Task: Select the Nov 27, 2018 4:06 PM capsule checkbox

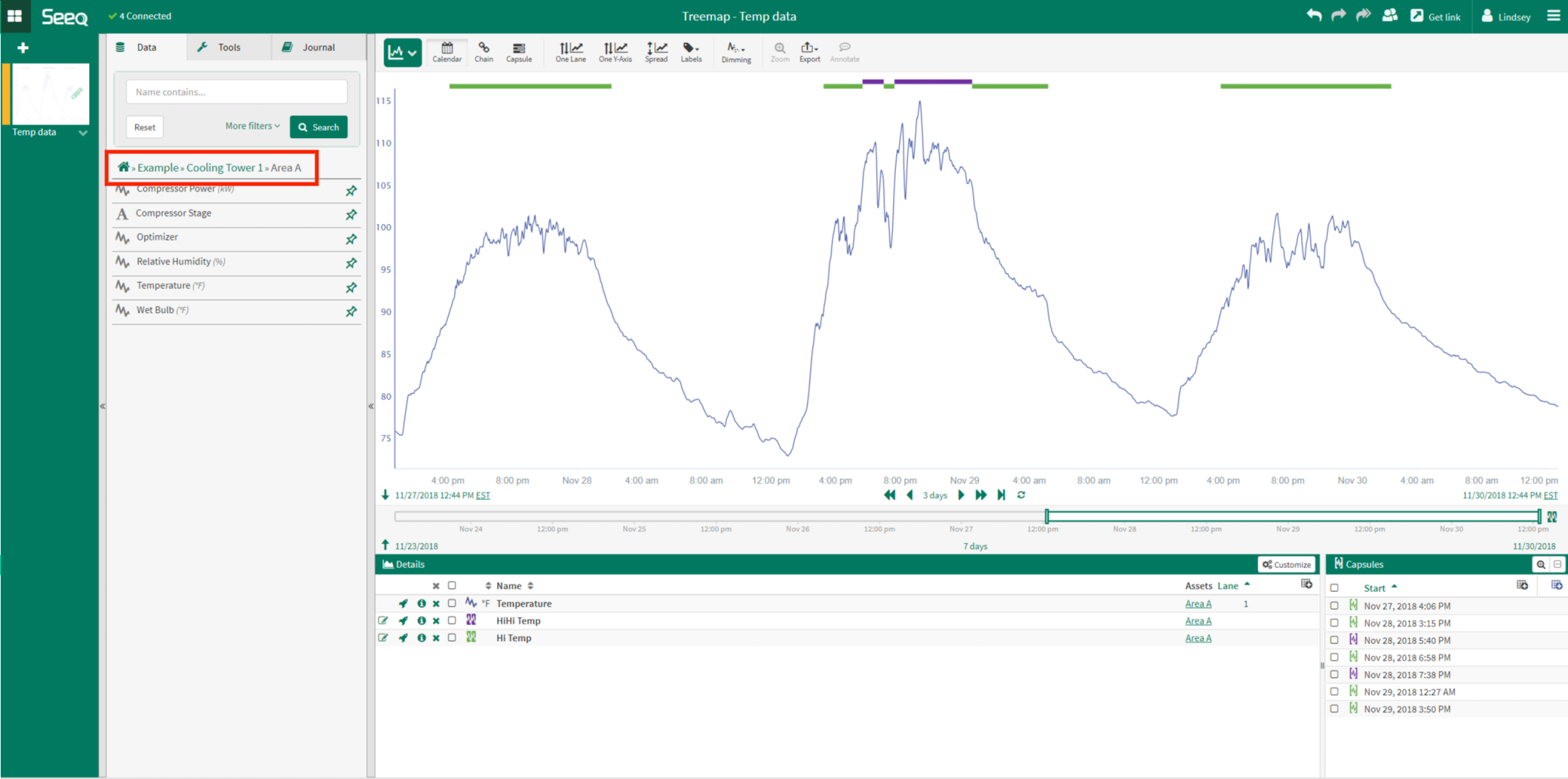Action: click(1334, 606)
